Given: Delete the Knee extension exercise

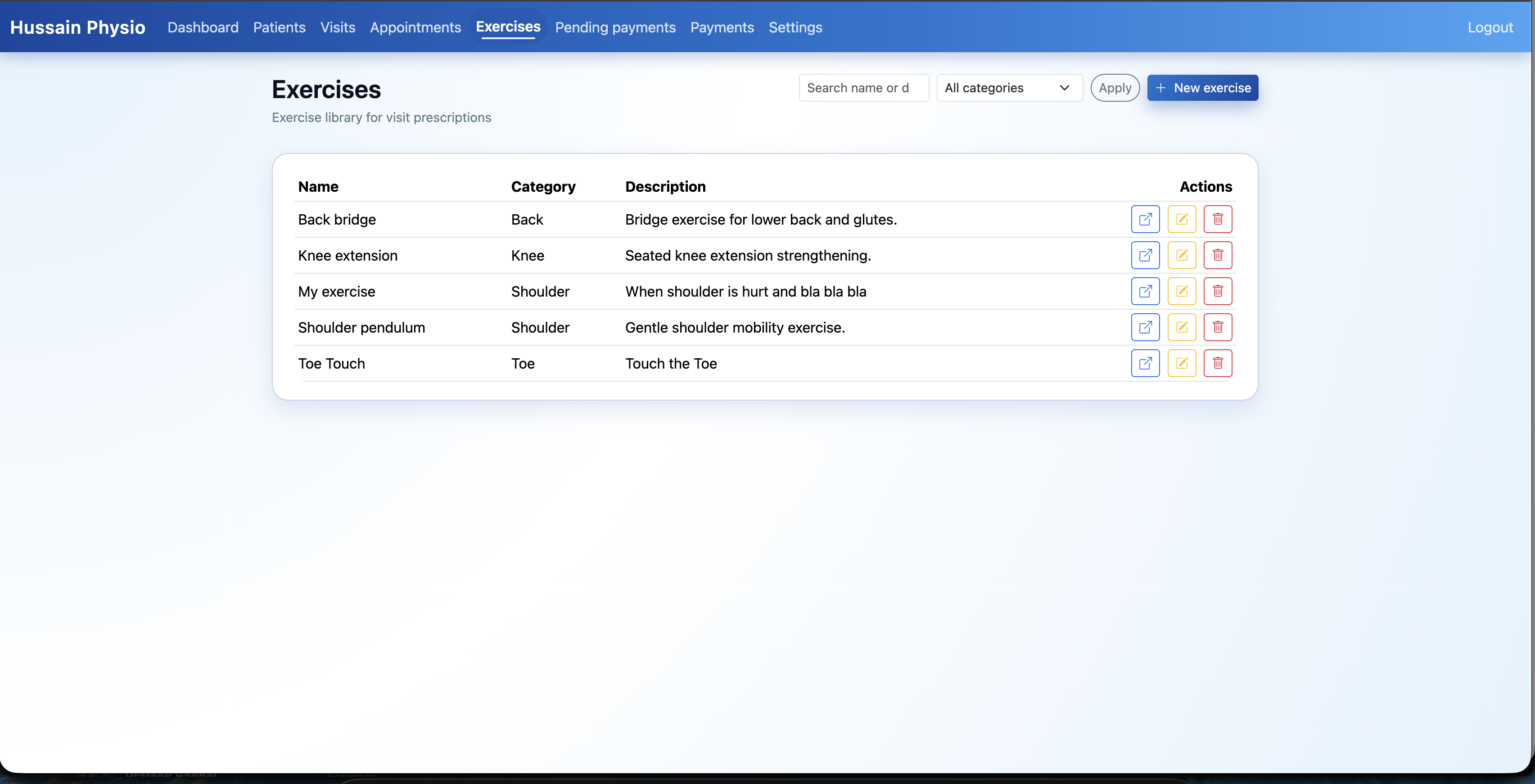Looking at the screenshot, I should coord(1217,255).
